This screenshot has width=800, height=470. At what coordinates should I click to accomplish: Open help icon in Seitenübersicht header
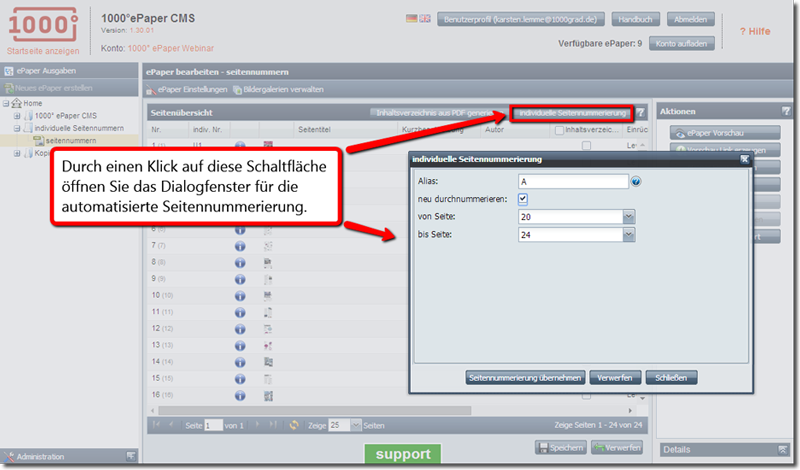pos(641,113)
